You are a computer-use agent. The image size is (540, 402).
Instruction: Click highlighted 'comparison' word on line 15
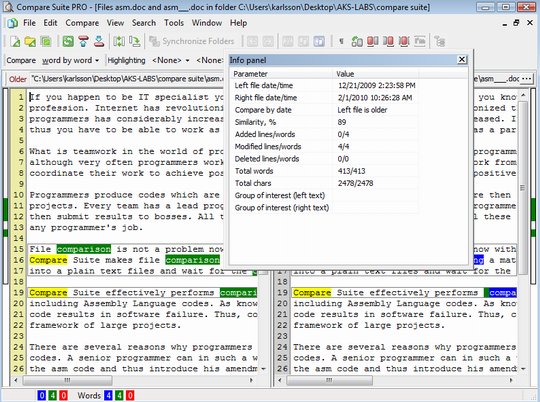tap(84, 249)
